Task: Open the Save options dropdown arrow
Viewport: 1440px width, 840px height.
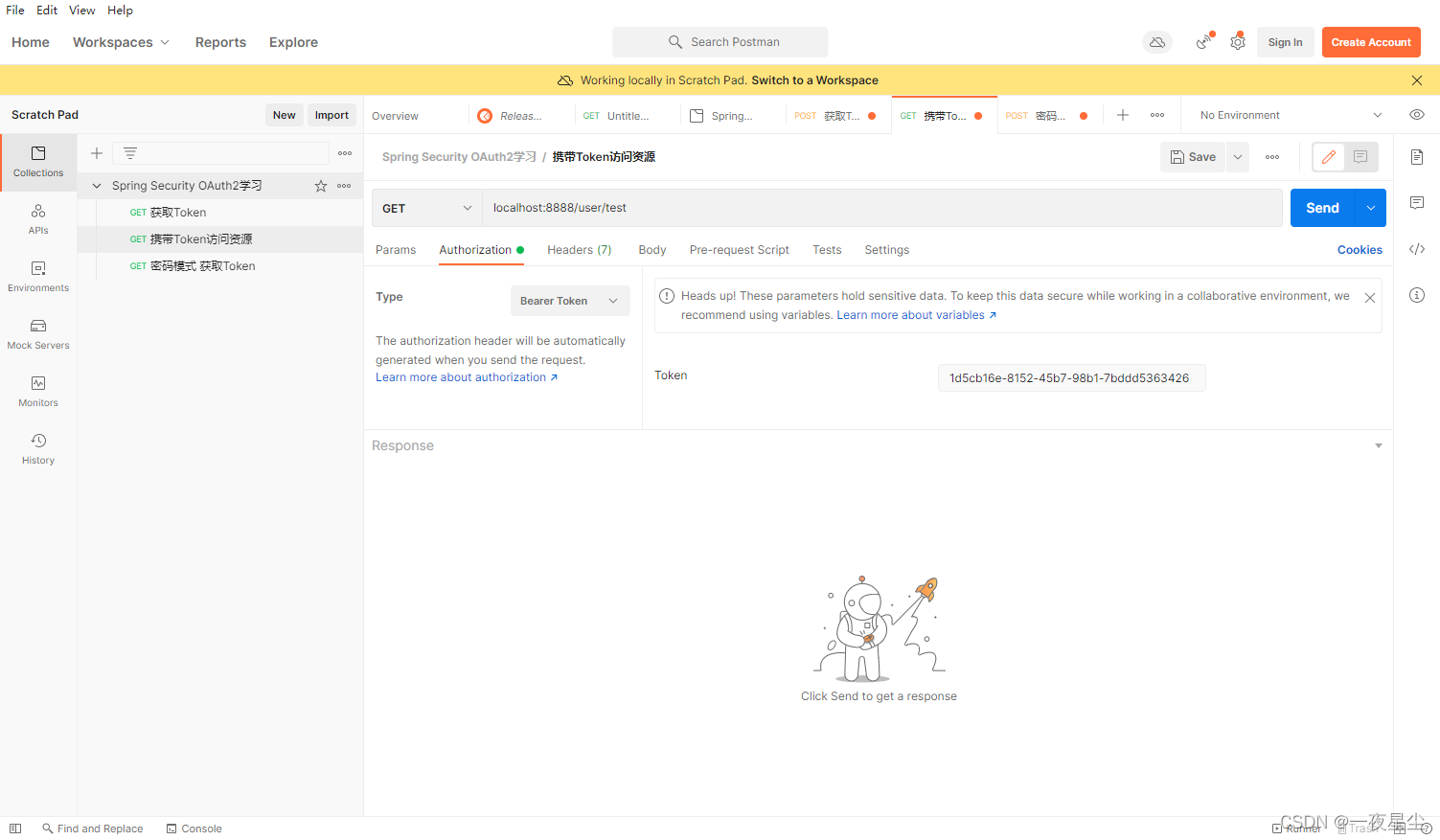Action: point(1238,157)
